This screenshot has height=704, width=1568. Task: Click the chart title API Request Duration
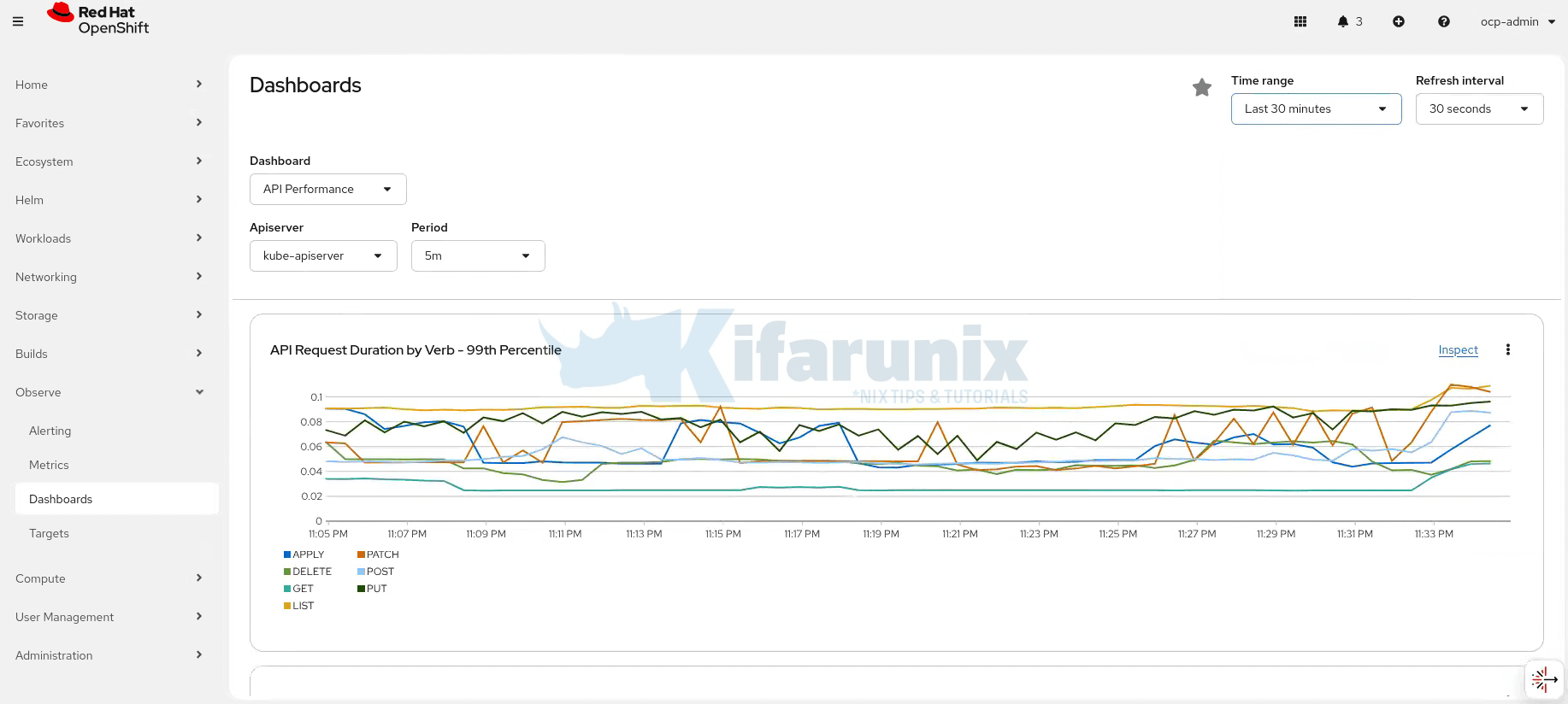pyautogui.click(x=416, y=350)
